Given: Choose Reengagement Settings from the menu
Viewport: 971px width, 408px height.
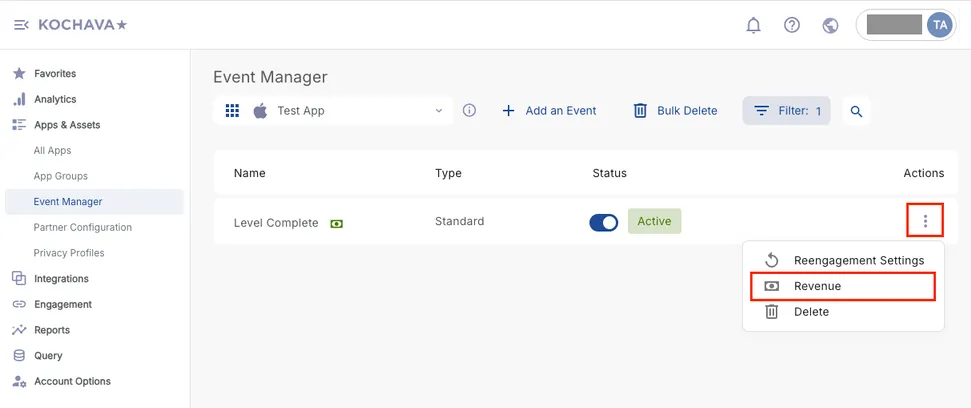Looking at the screenshot, I should click(x=843, y=261).
